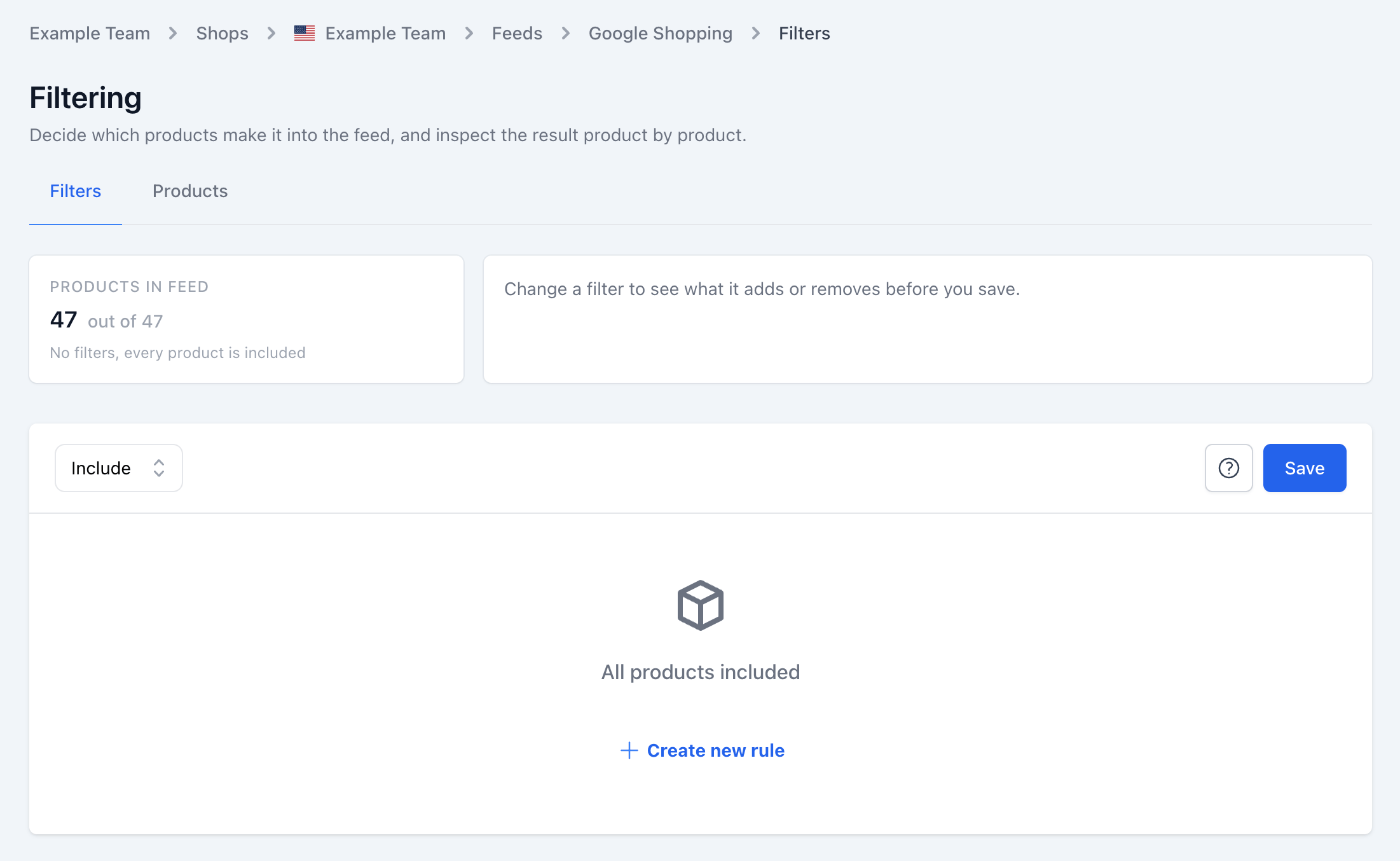1400x861 pixels.
Task: Click the box icon above All products included
Action: point(700,605)
